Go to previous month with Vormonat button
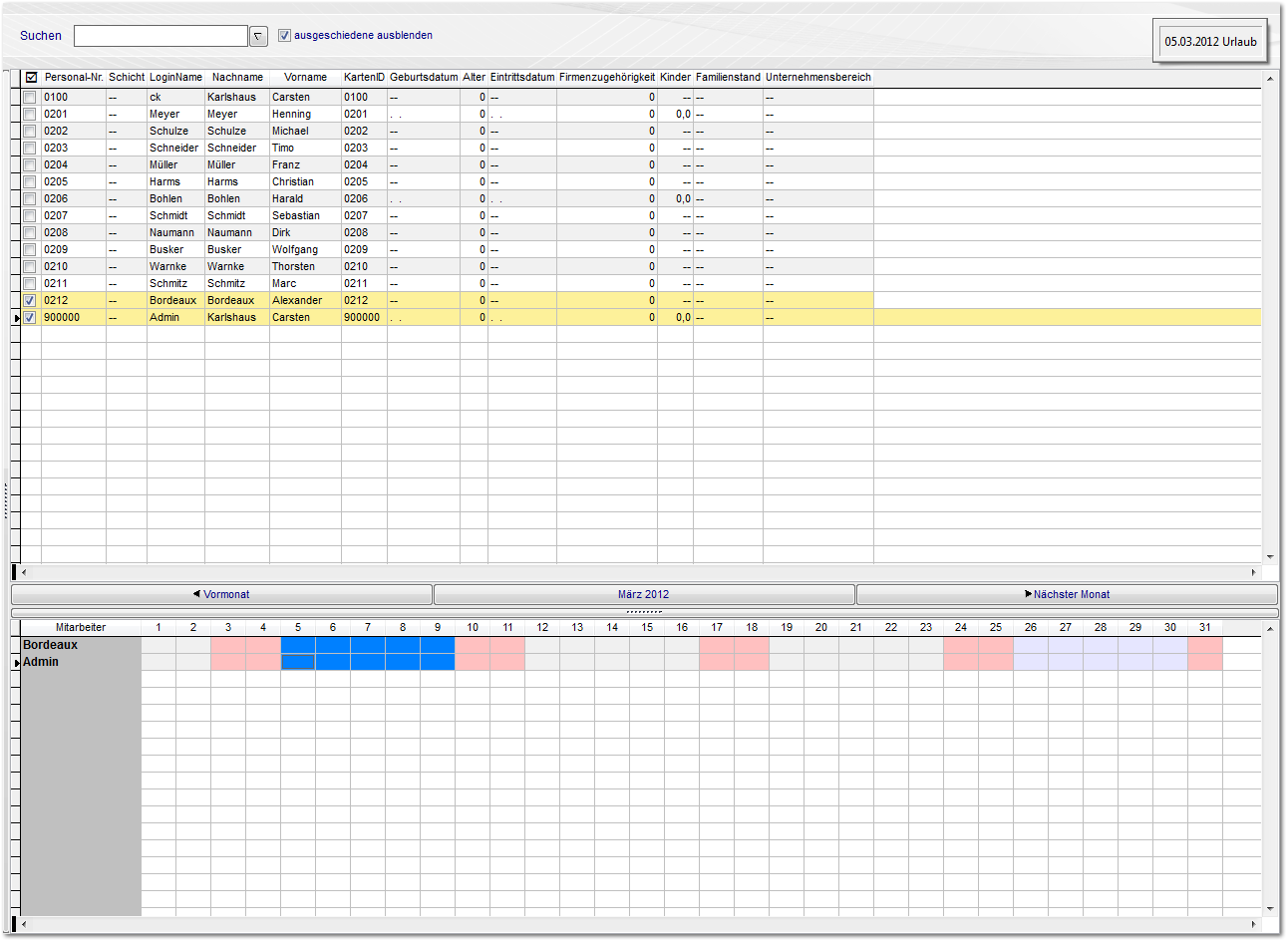 pyautogui.click(x=221, y=594)
